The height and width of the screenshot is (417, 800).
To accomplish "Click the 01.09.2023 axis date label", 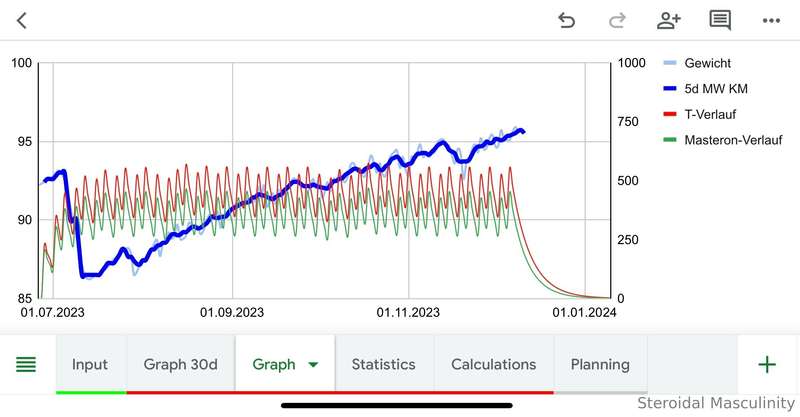I will (232, 312).
